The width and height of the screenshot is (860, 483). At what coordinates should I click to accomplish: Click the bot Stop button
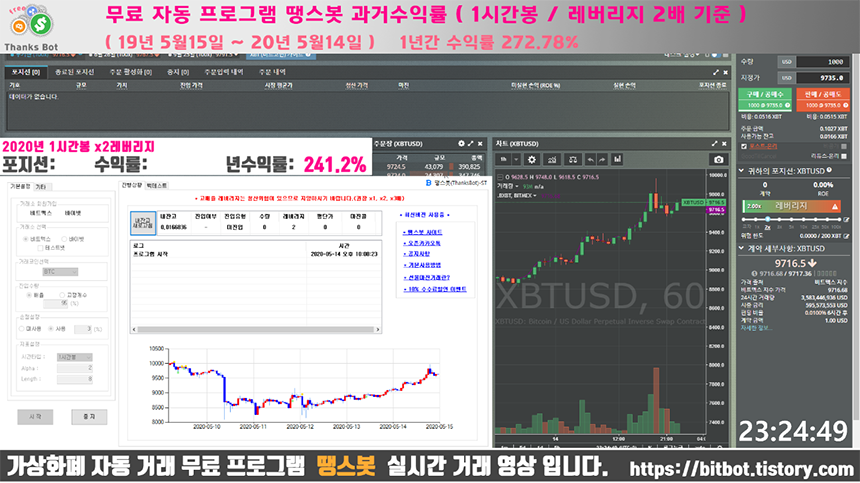(x=89, y=417)
